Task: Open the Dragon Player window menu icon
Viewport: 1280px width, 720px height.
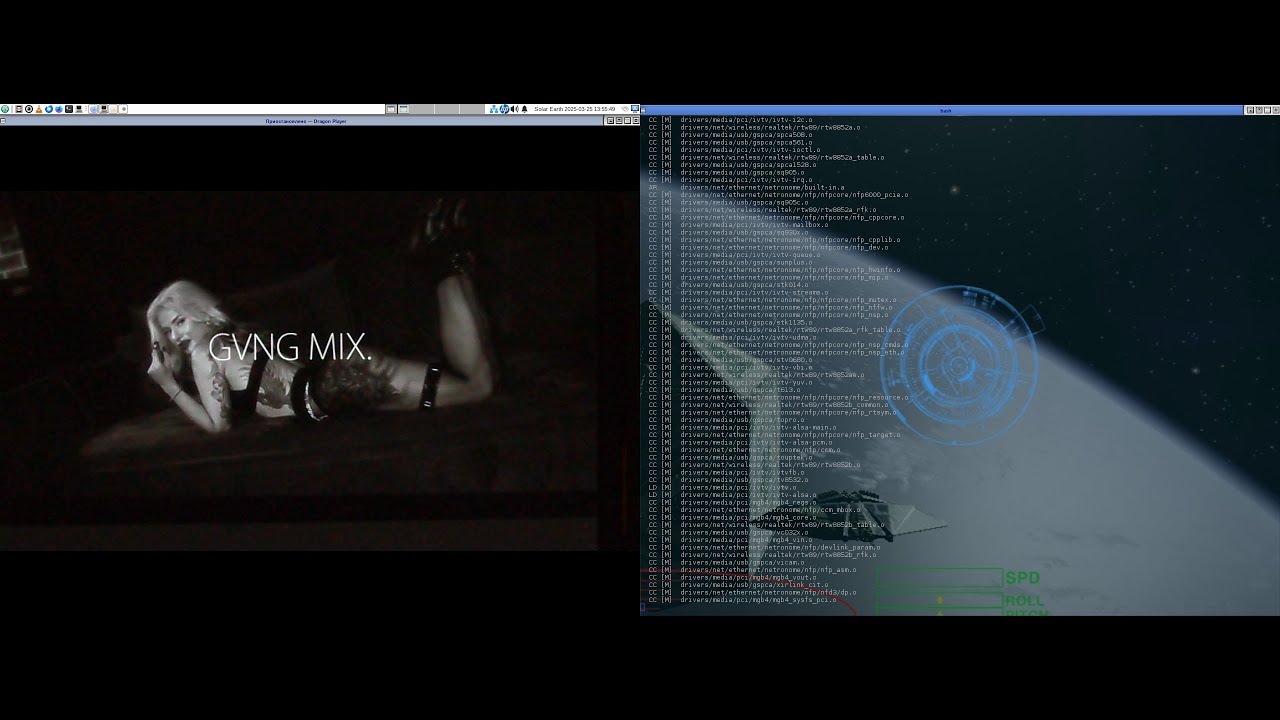Action: (3, 120)
